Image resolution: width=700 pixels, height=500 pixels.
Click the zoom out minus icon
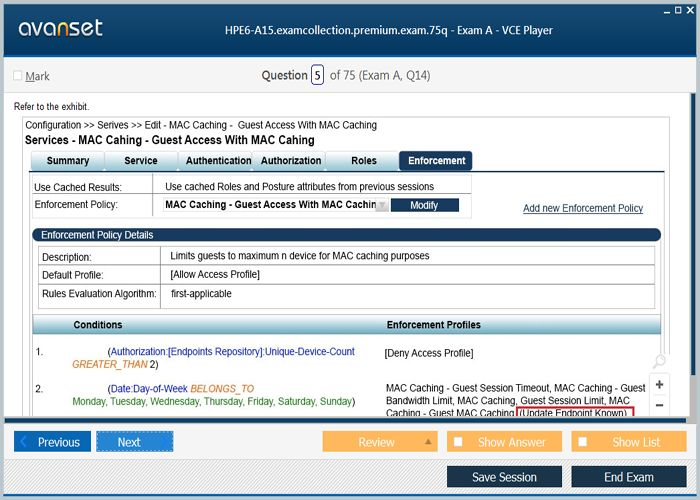[x=659, y=405]
